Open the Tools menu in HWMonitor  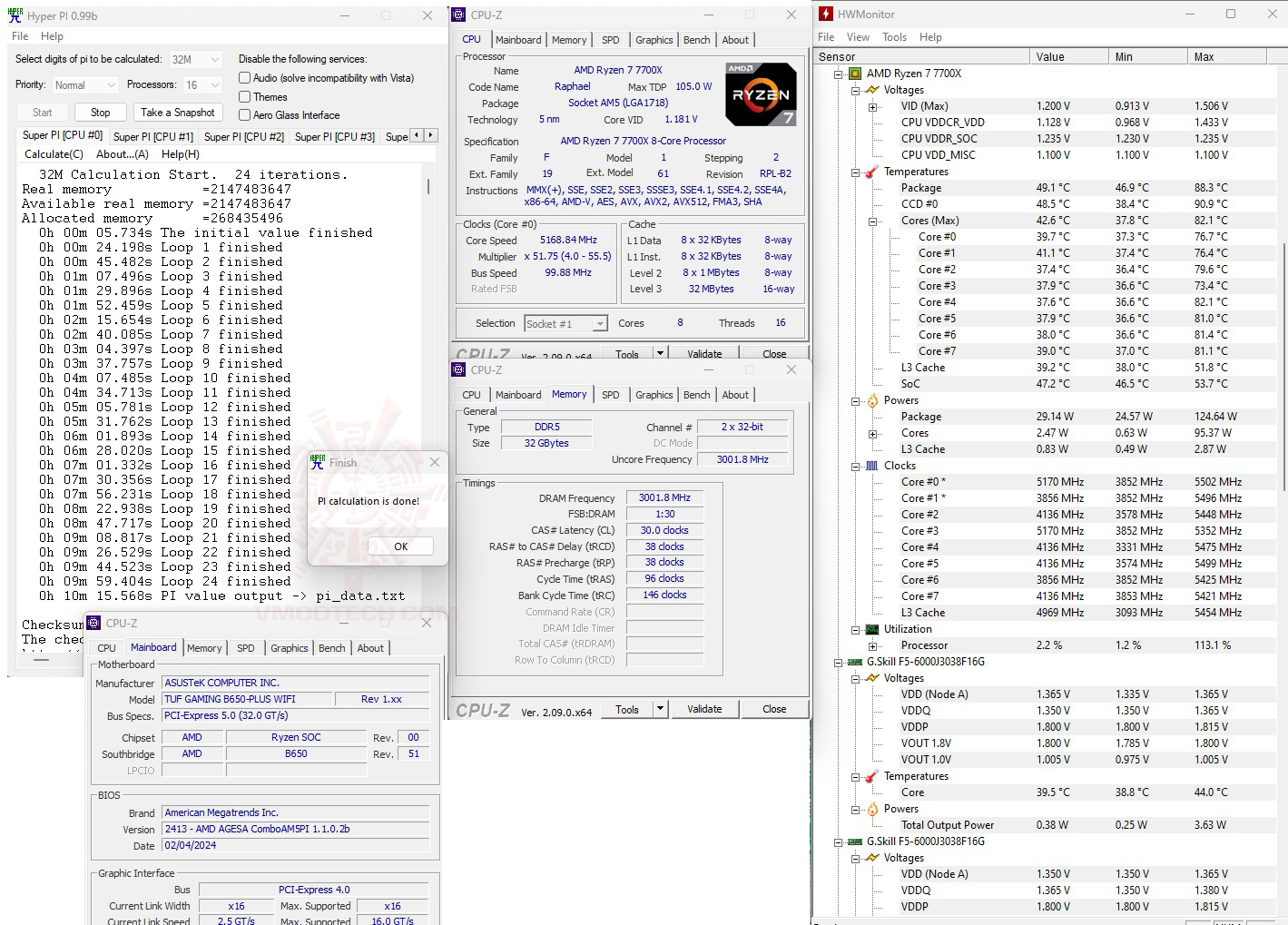coord(894,37)
